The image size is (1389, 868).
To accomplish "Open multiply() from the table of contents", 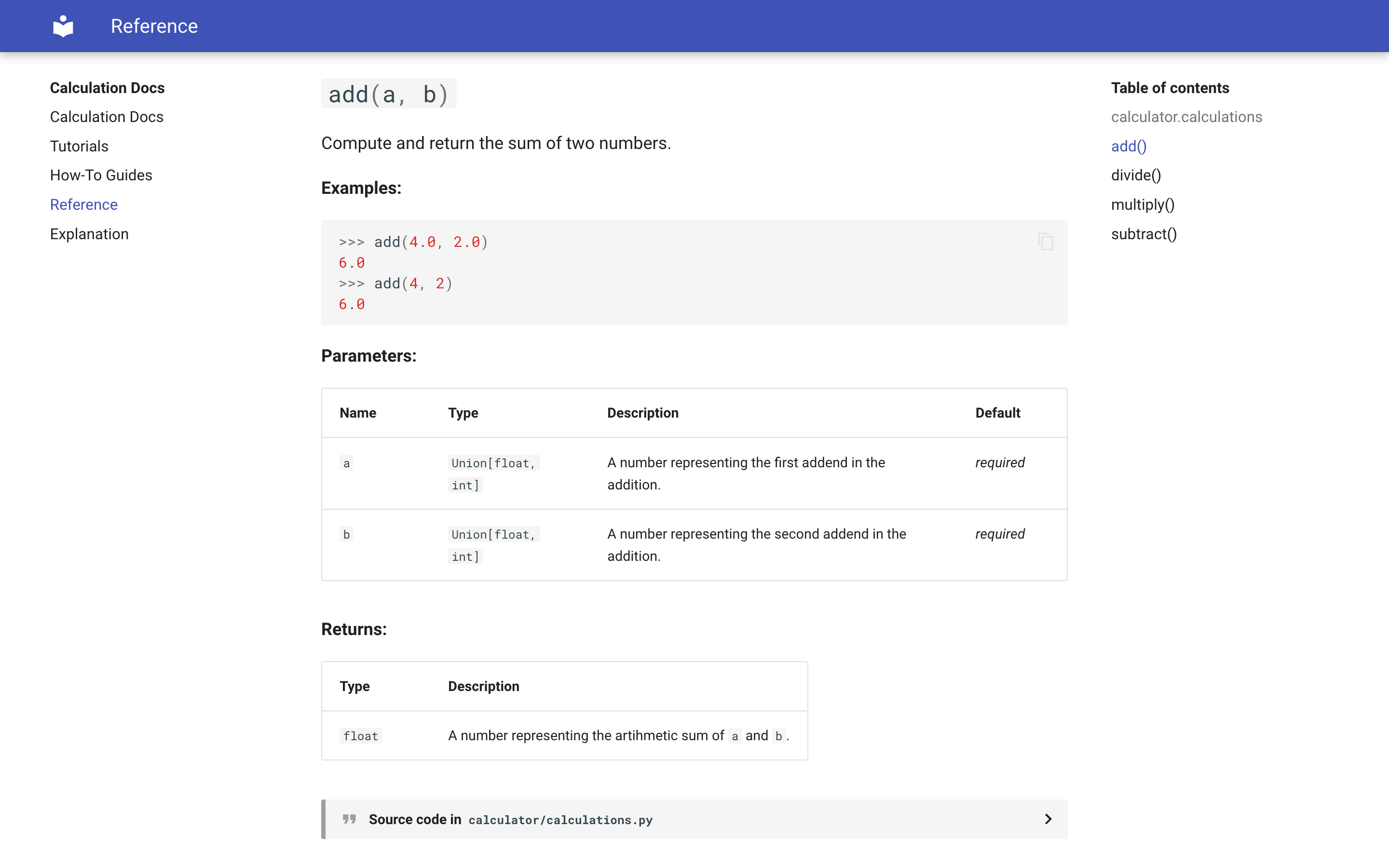I will pos(1142,204).
